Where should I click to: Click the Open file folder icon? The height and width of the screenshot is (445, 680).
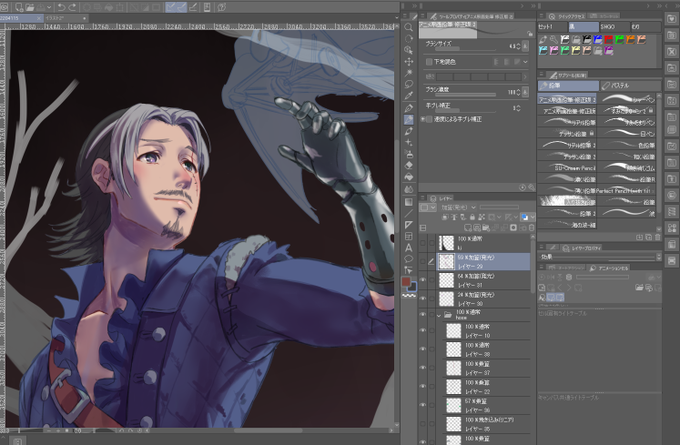pyautogui.click(x=29, y=7)
